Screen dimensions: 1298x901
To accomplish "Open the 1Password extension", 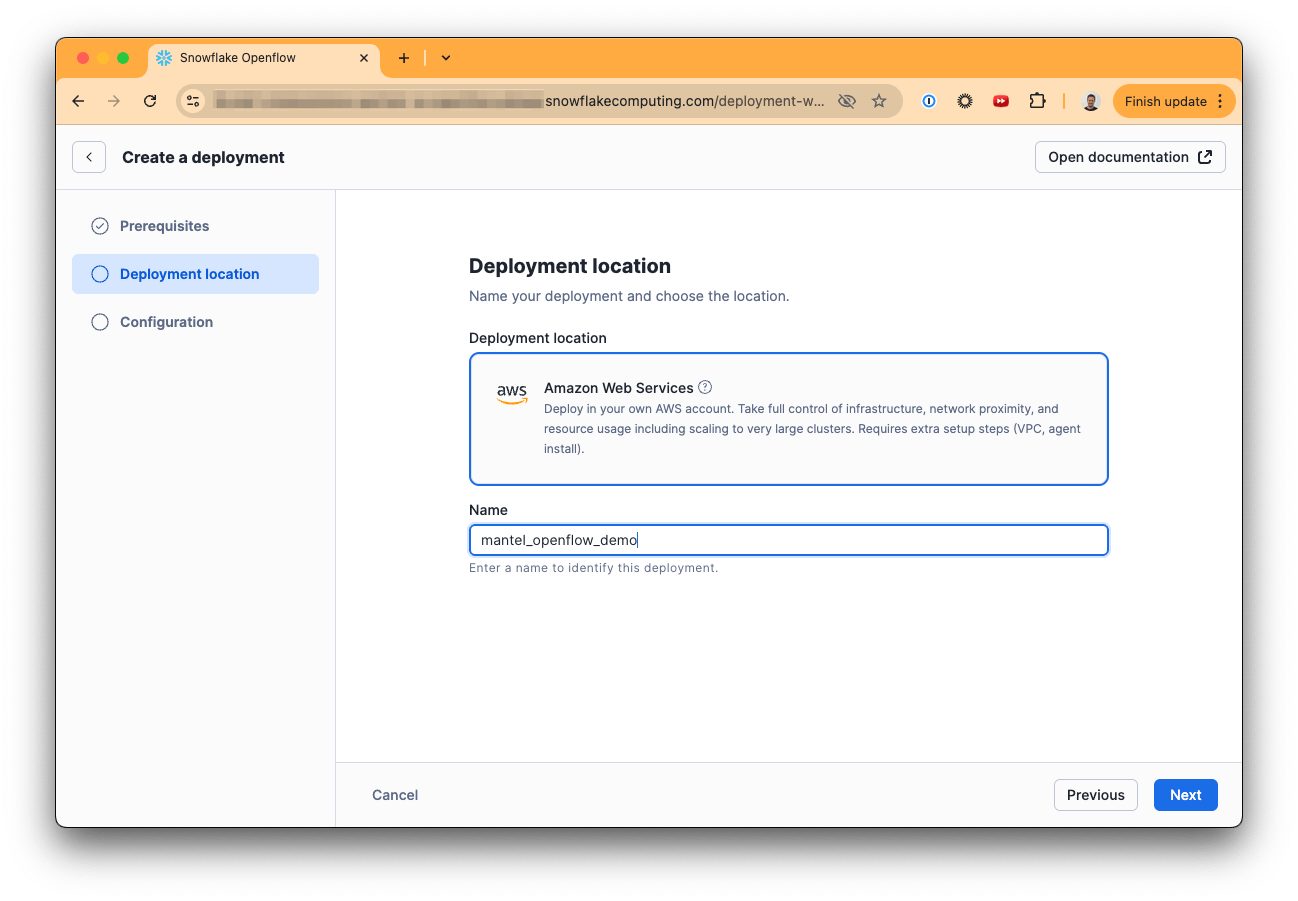I will (x=929, y=101).
